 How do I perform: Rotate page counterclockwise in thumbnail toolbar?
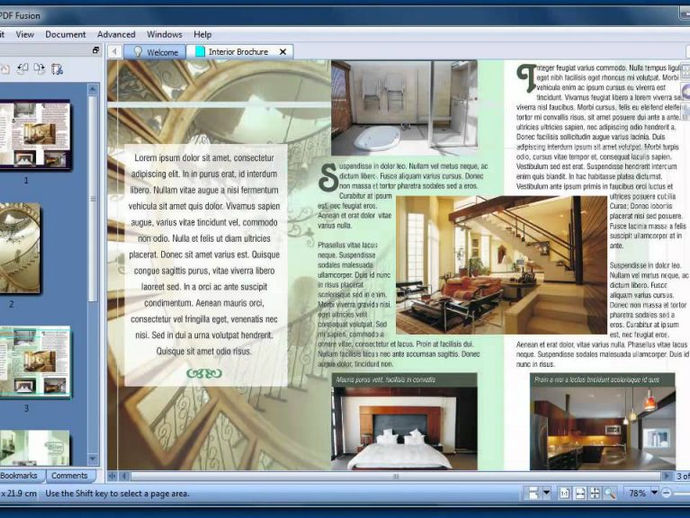tap(22, 69)
